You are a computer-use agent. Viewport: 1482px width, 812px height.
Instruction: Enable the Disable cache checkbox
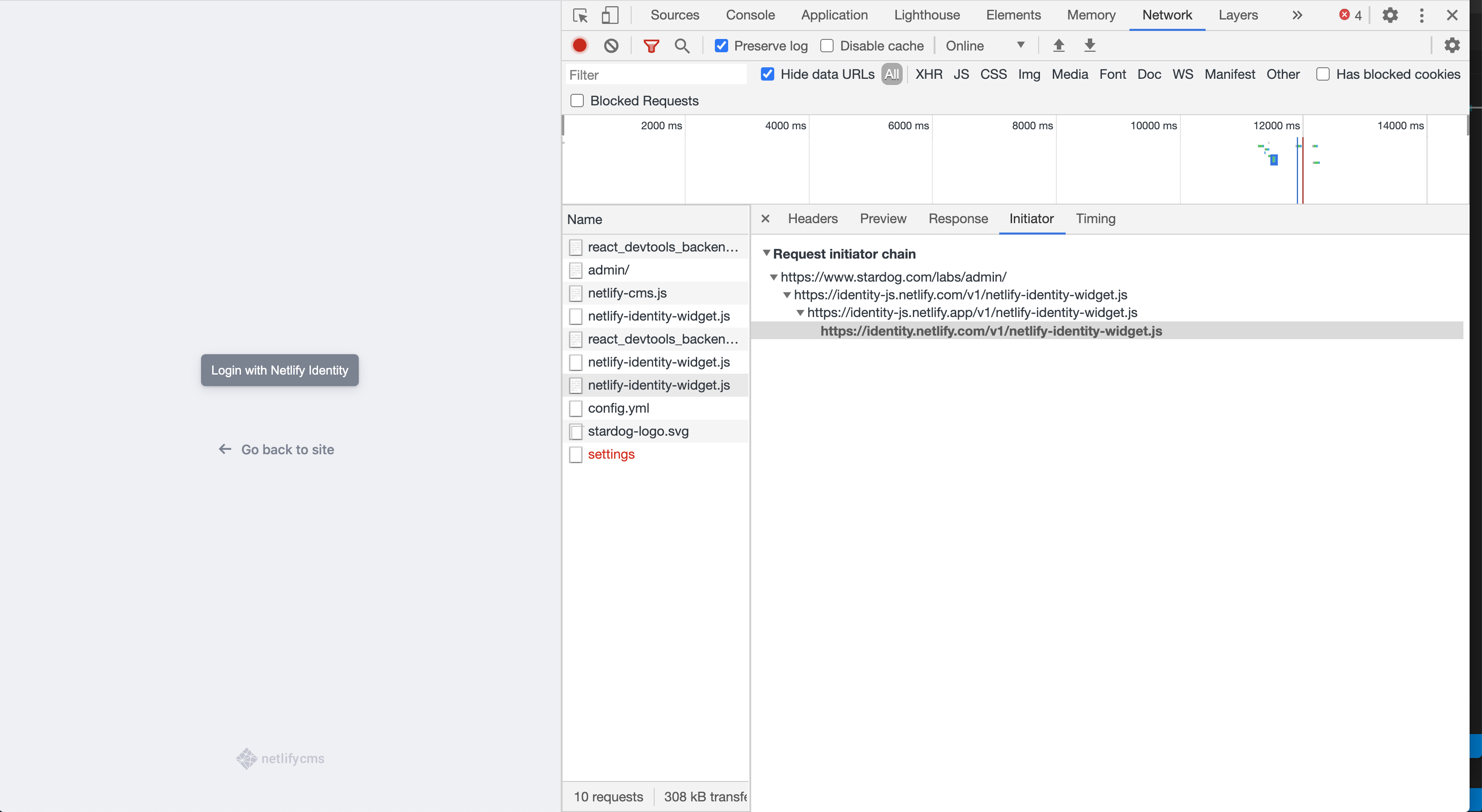(827, 46)
